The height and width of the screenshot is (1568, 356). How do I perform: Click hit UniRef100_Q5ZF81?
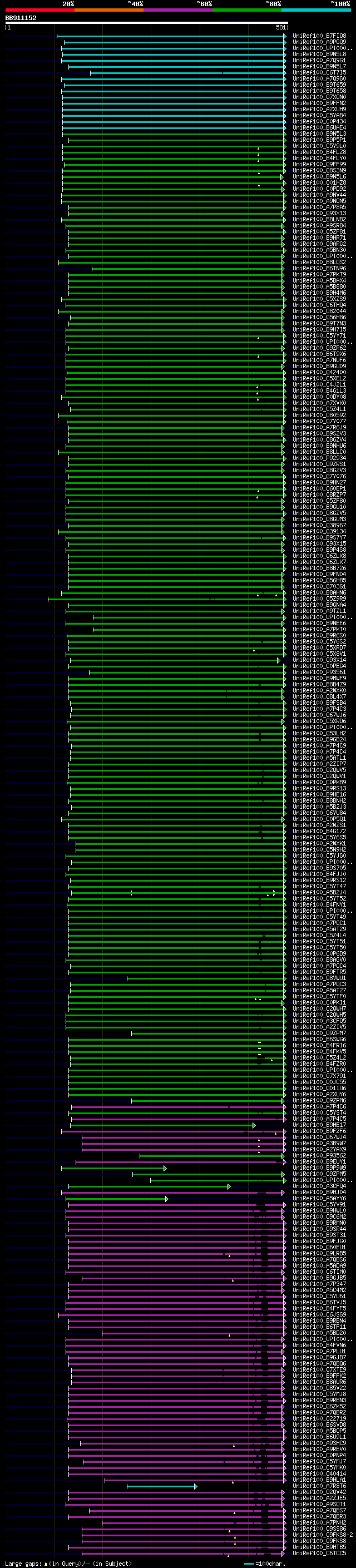[319, 231]
